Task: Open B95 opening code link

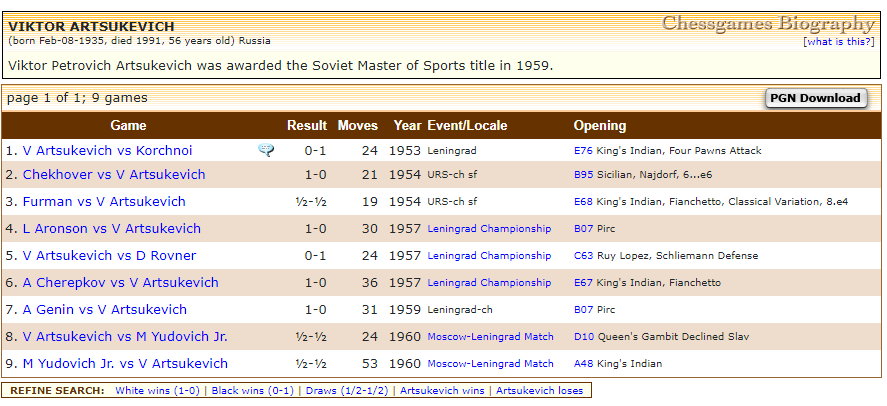Action: (583, 175)
